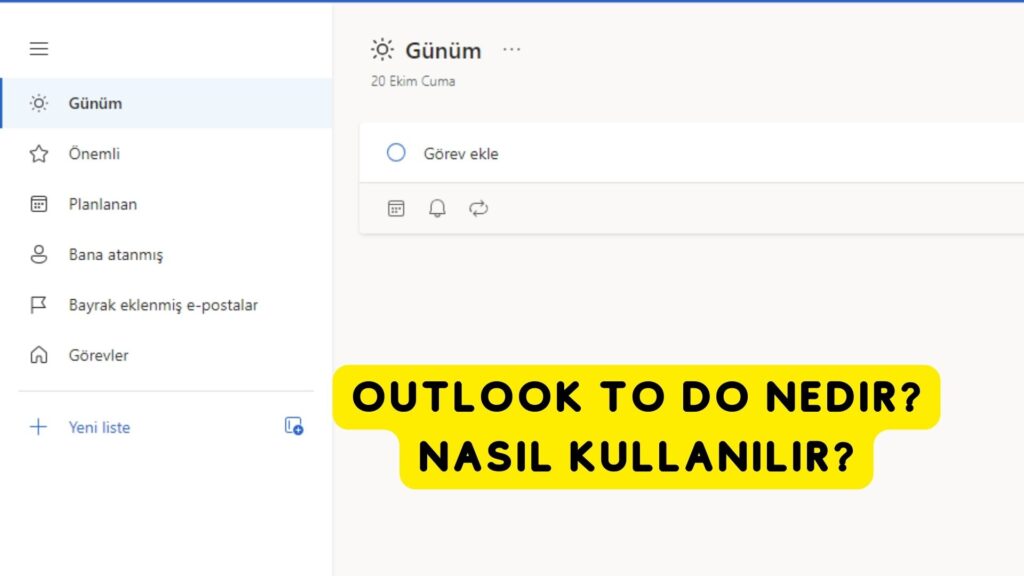Toggle the Görev ekle completion circle
Viewport: 1024px width, 576px height.
pos(396,152)
